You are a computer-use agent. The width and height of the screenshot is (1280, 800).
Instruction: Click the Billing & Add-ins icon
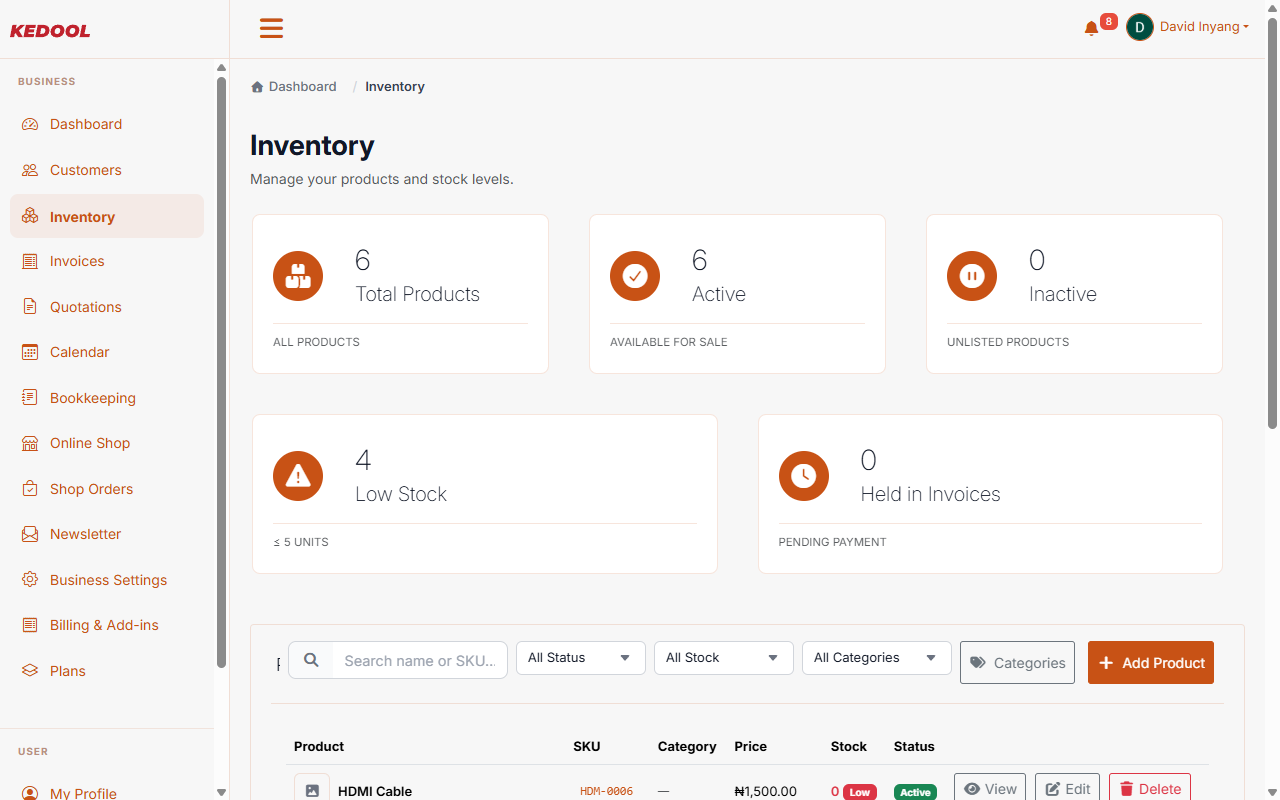30,625
